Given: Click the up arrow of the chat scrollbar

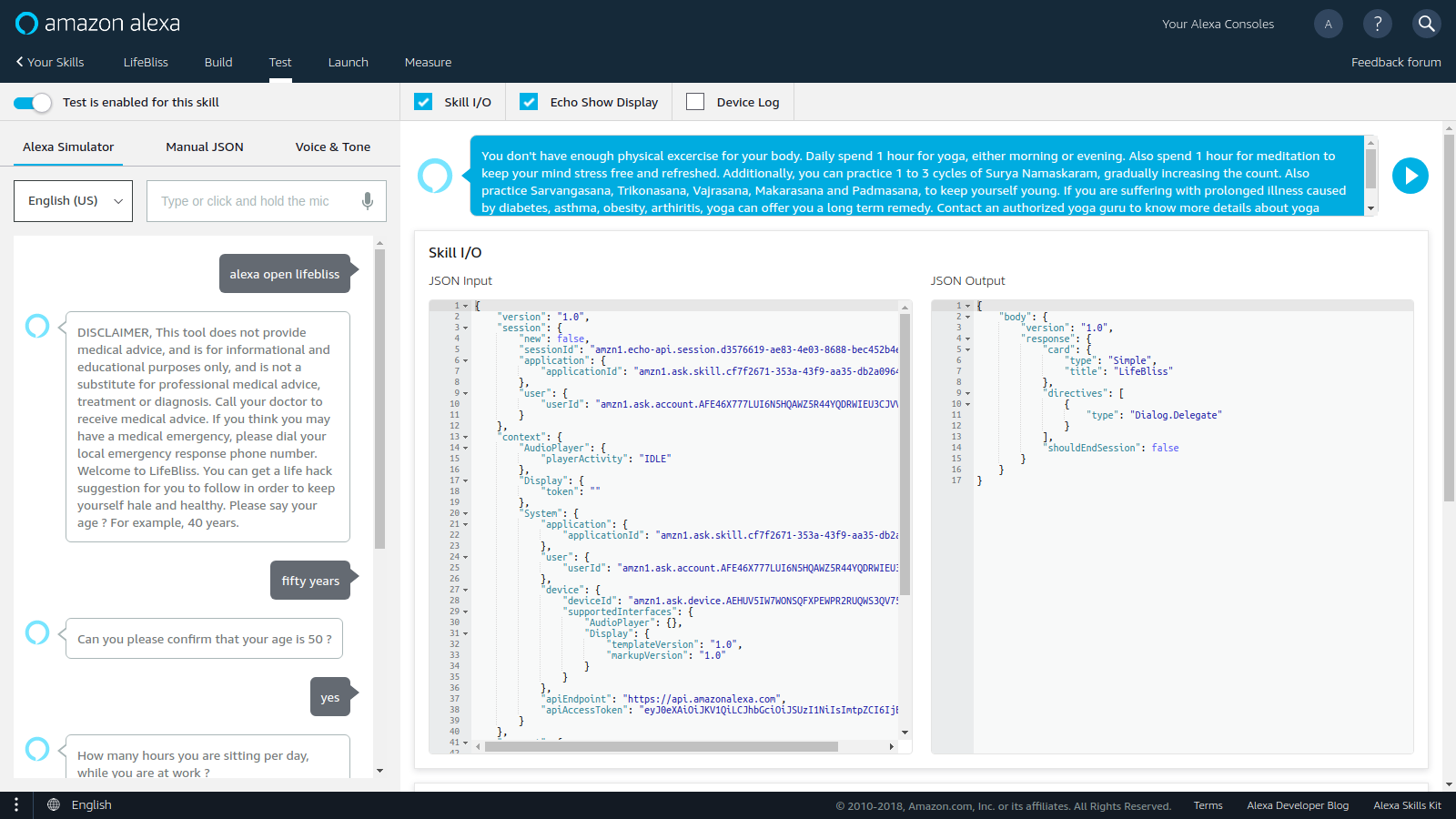Looking at the screenshot, I should point(379,243).
